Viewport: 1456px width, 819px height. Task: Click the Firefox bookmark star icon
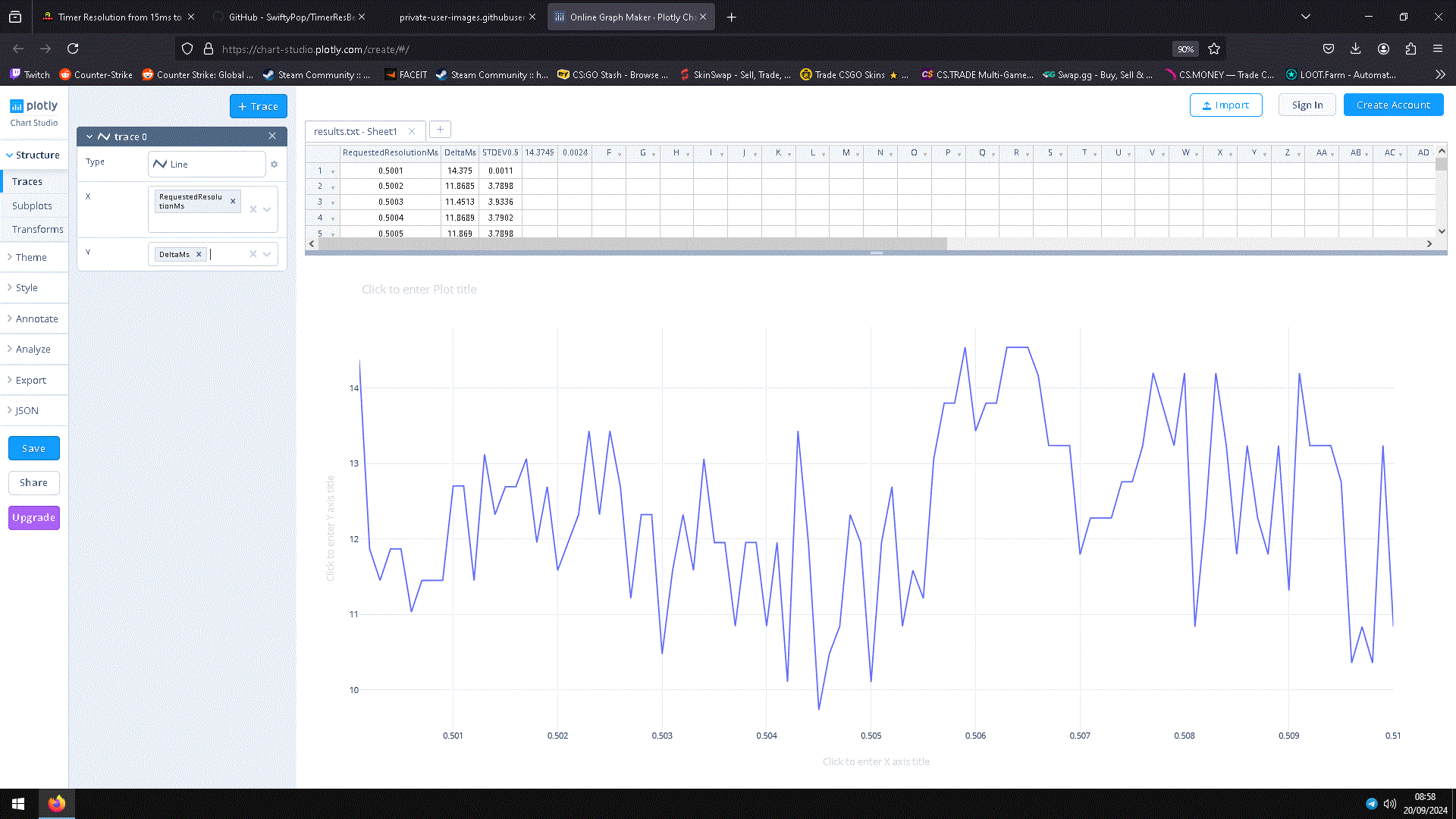pyautogui.click(x=1214, y=49)
